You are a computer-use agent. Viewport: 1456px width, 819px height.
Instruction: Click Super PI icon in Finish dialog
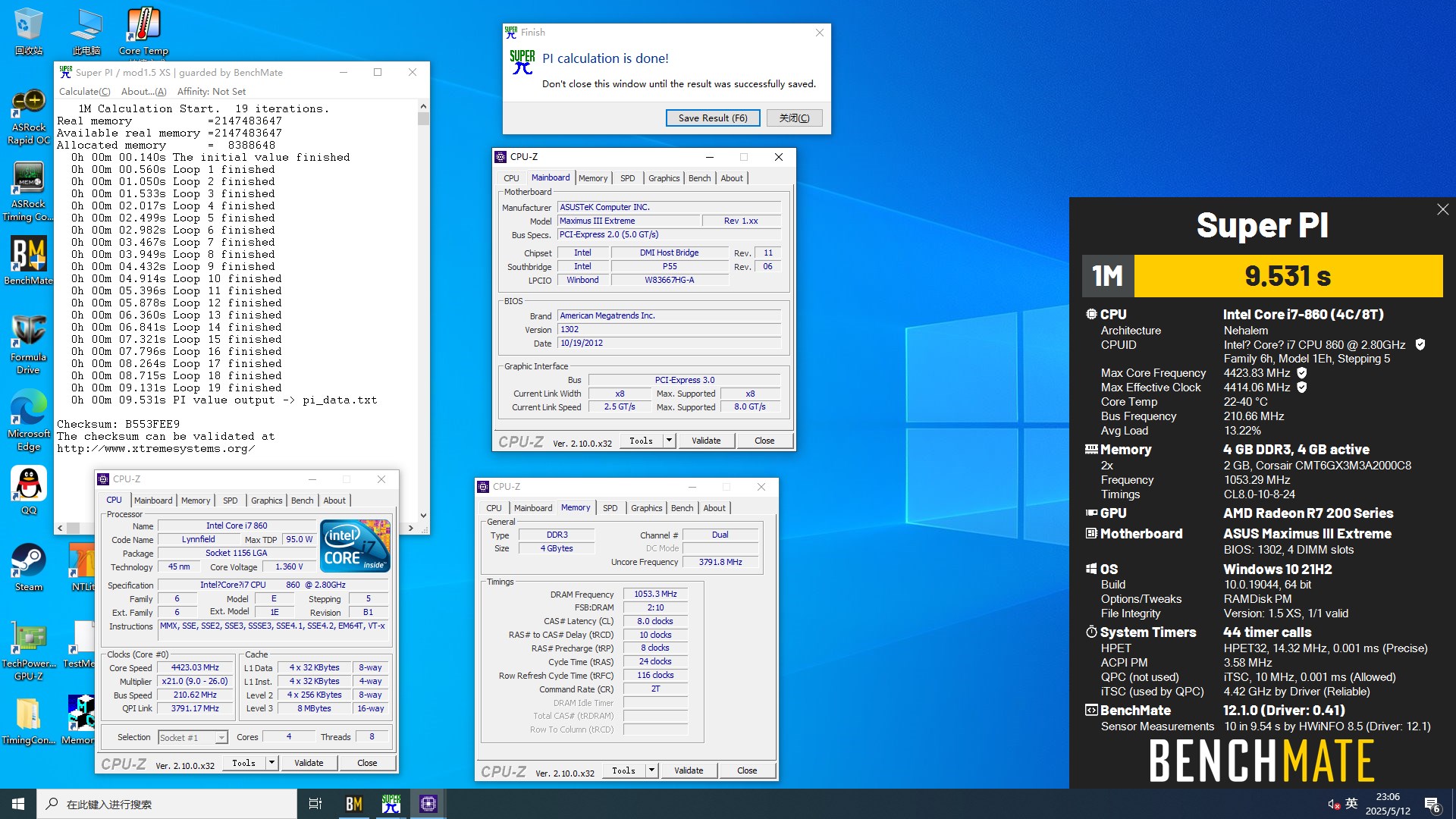pyautogui.click(x=522, y=62)
